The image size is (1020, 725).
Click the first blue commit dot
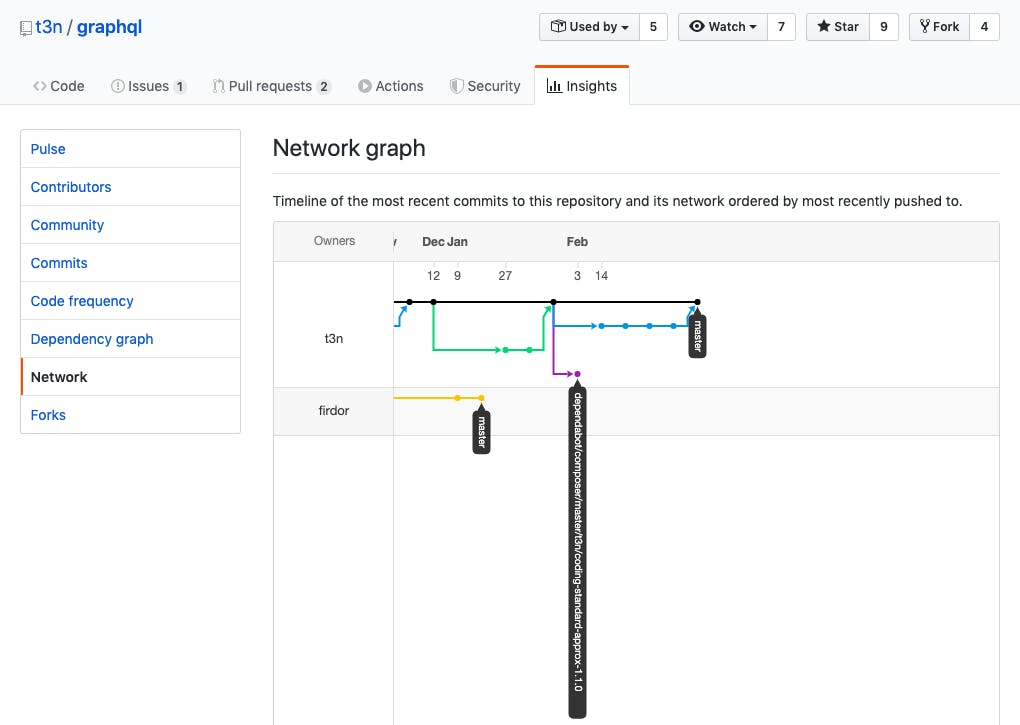(x=602, y=326)
